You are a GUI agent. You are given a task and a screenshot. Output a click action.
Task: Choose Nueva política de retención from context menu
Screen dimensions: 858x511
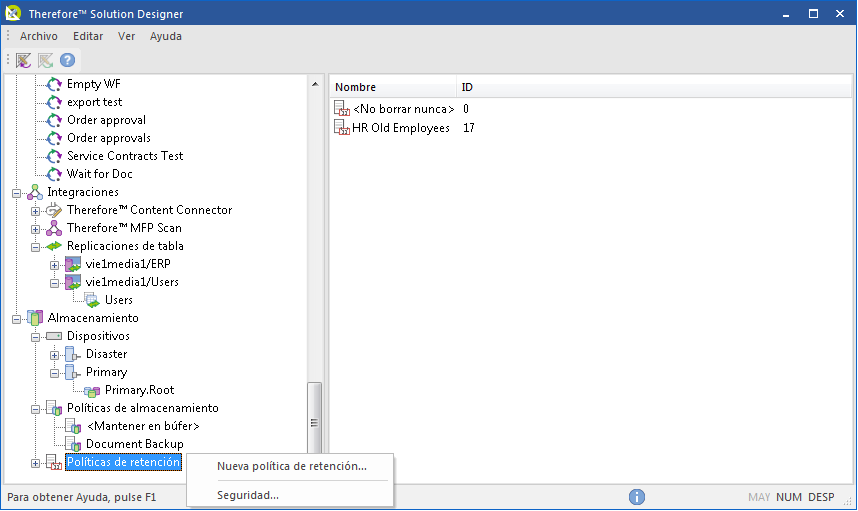[292, 466]
